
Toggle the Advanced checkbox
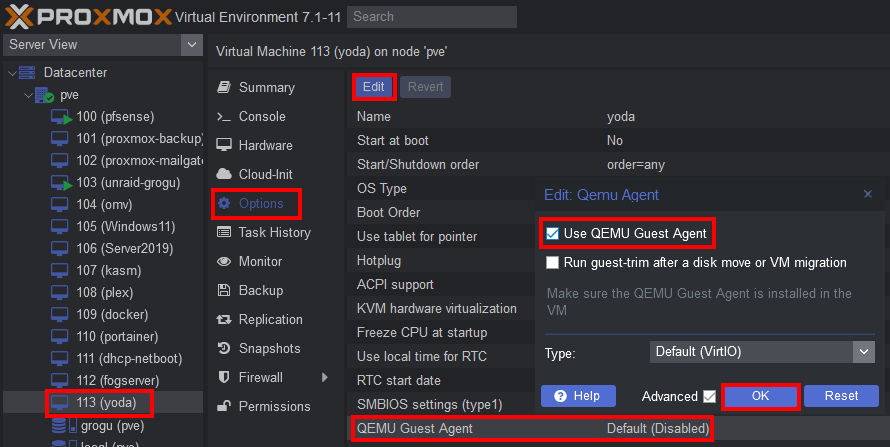click(709, 396)
